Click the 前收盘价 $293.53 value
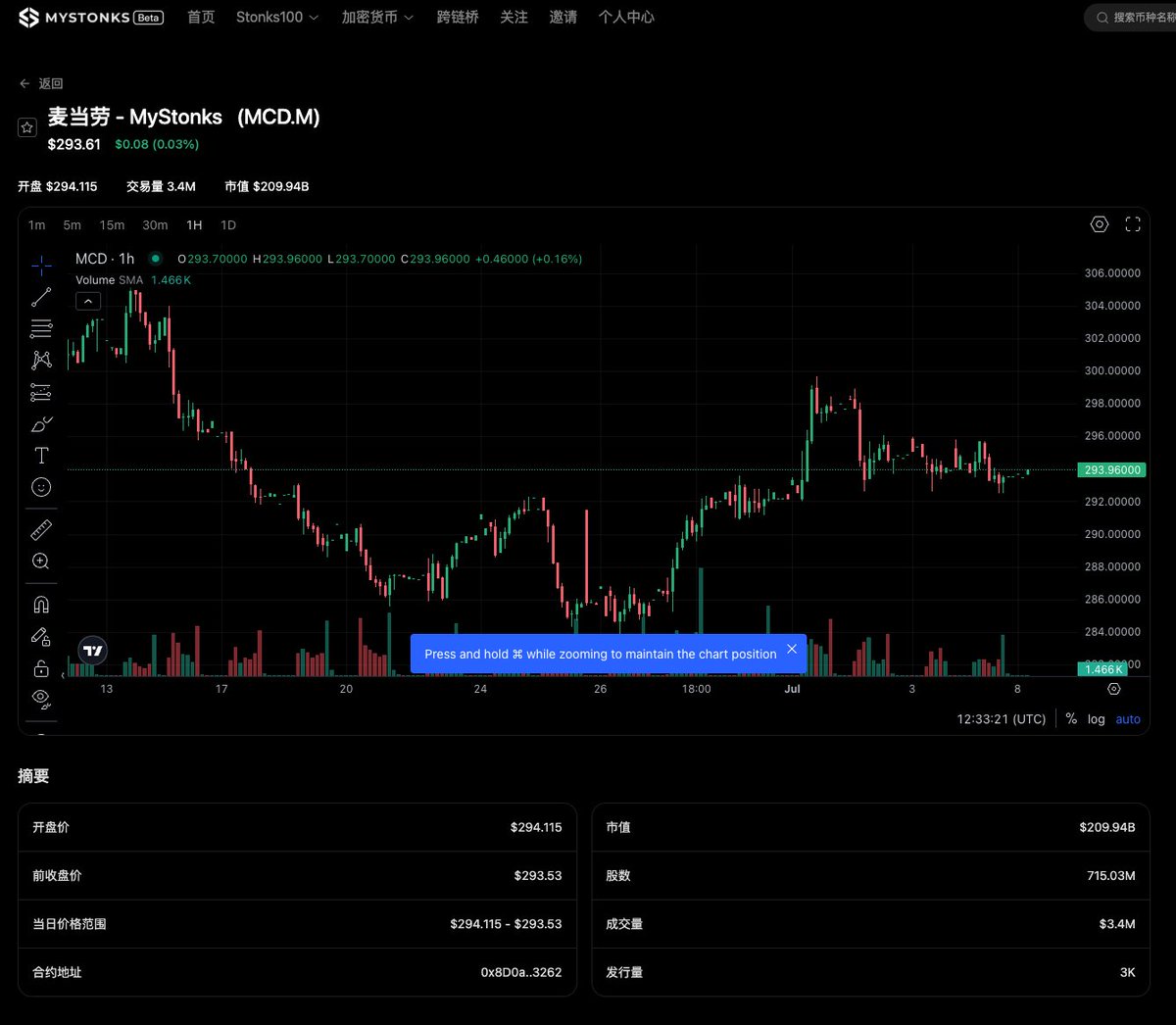This screenshot has height=1025, width=1176. pos(538,876)
